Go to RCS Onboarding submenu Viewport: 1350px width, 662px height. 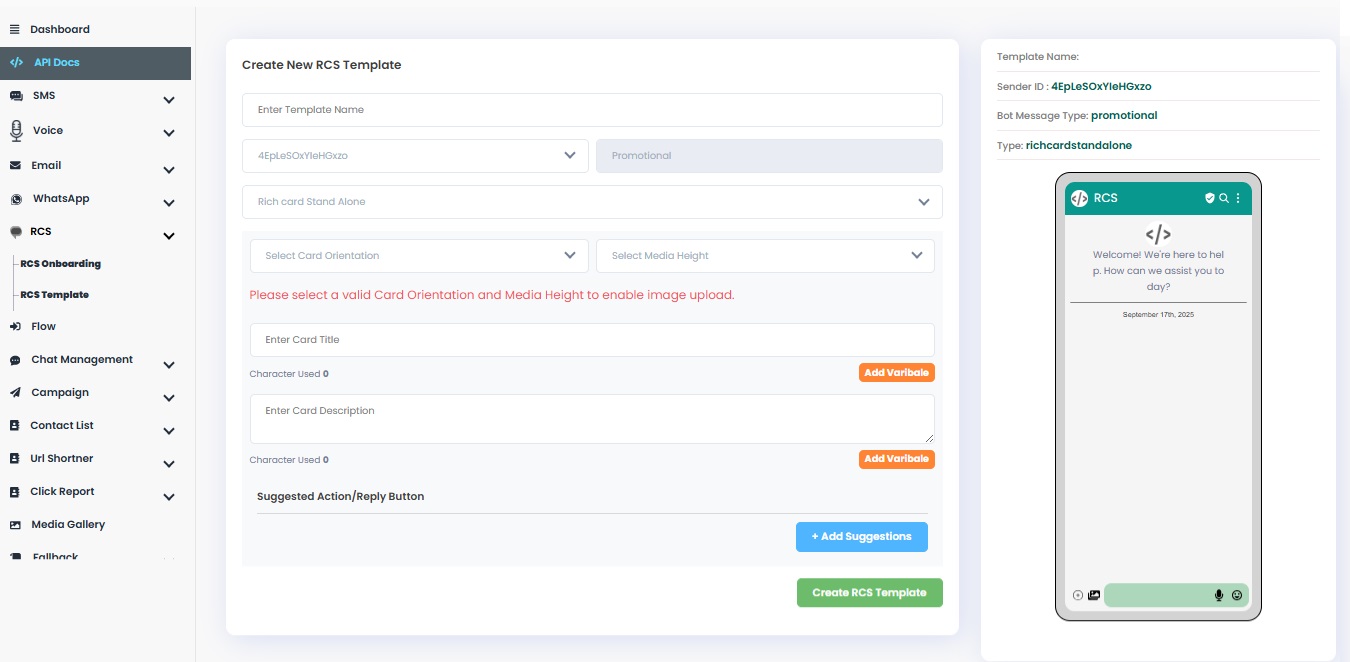click(x=60, y=264)
